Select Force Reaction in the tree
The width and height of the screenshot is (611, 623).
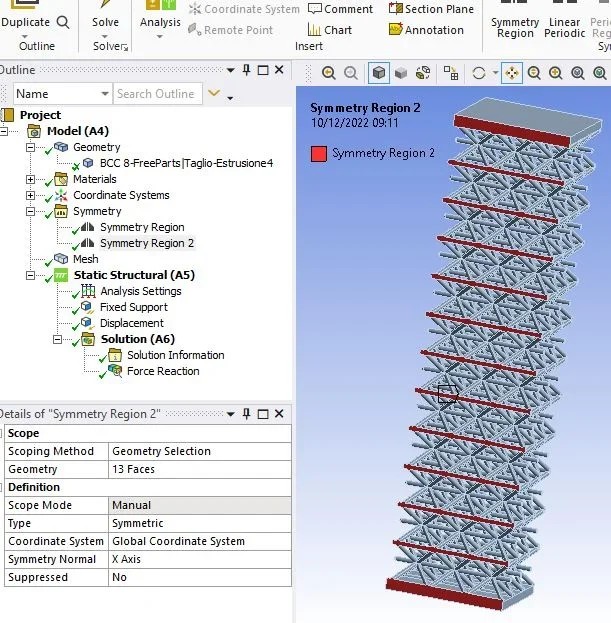click(162, 371)
